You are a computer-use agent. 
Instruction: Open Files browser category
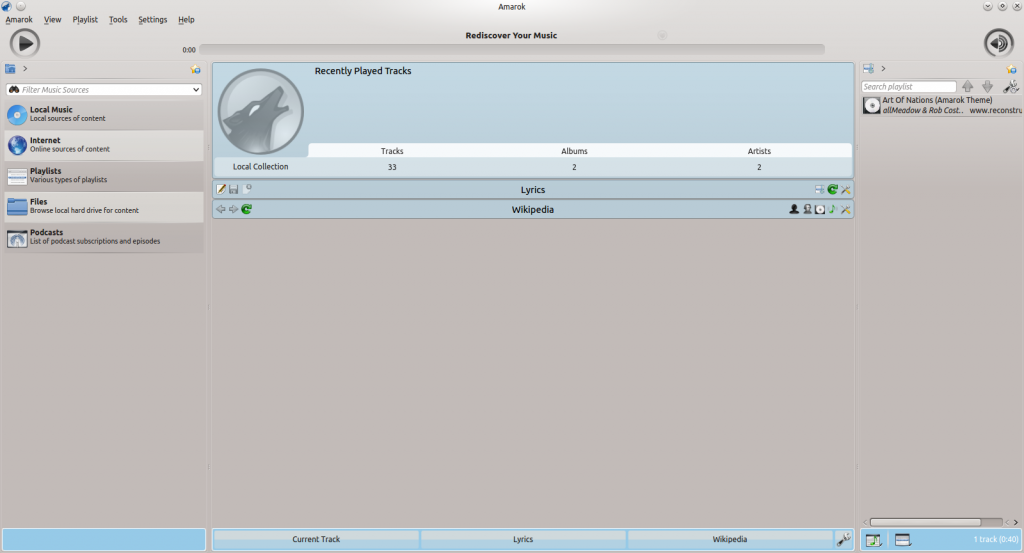tap(104, 206)
